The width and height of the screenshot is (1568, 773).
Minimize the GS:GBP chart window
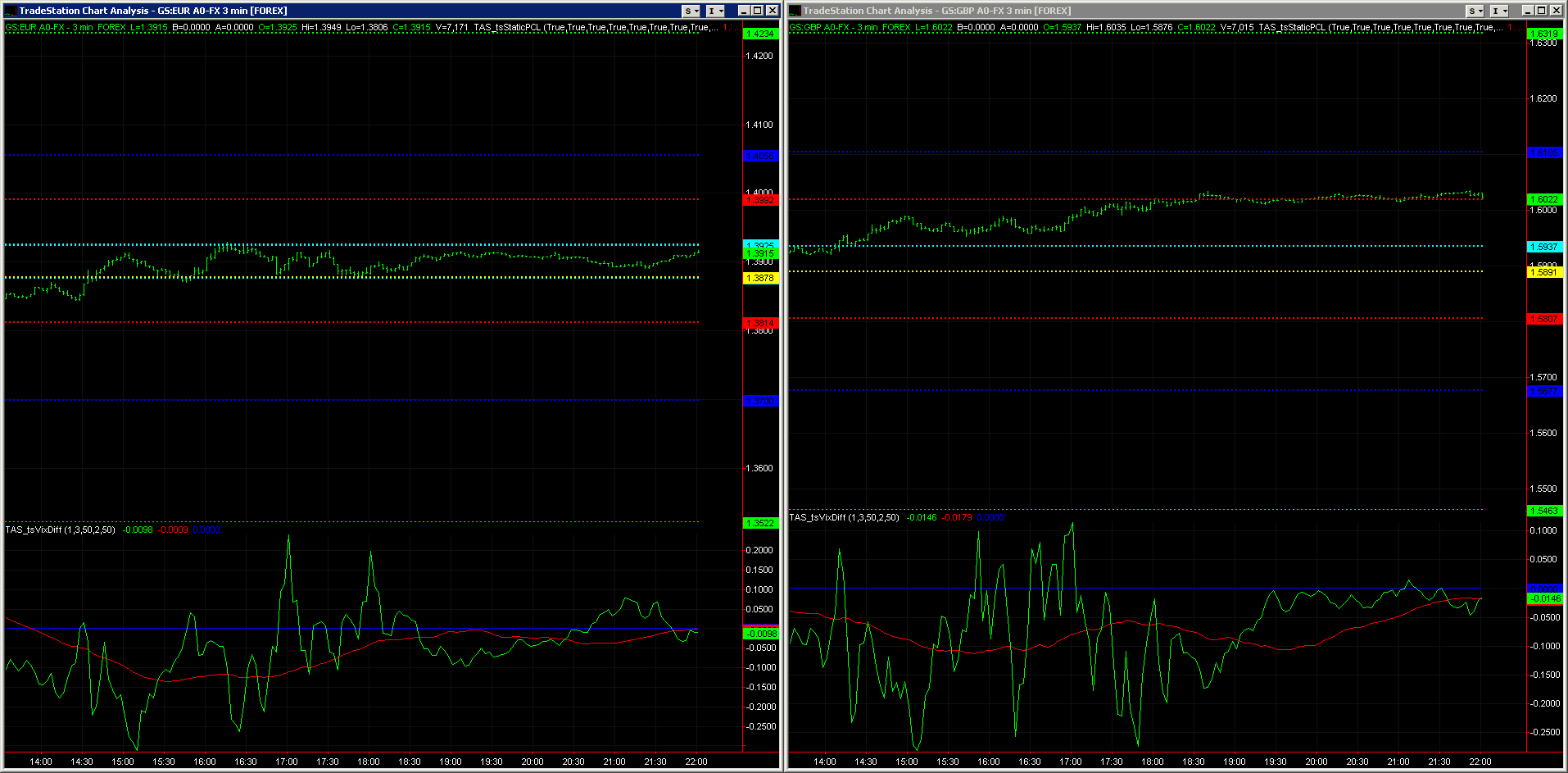[1528, 11]
